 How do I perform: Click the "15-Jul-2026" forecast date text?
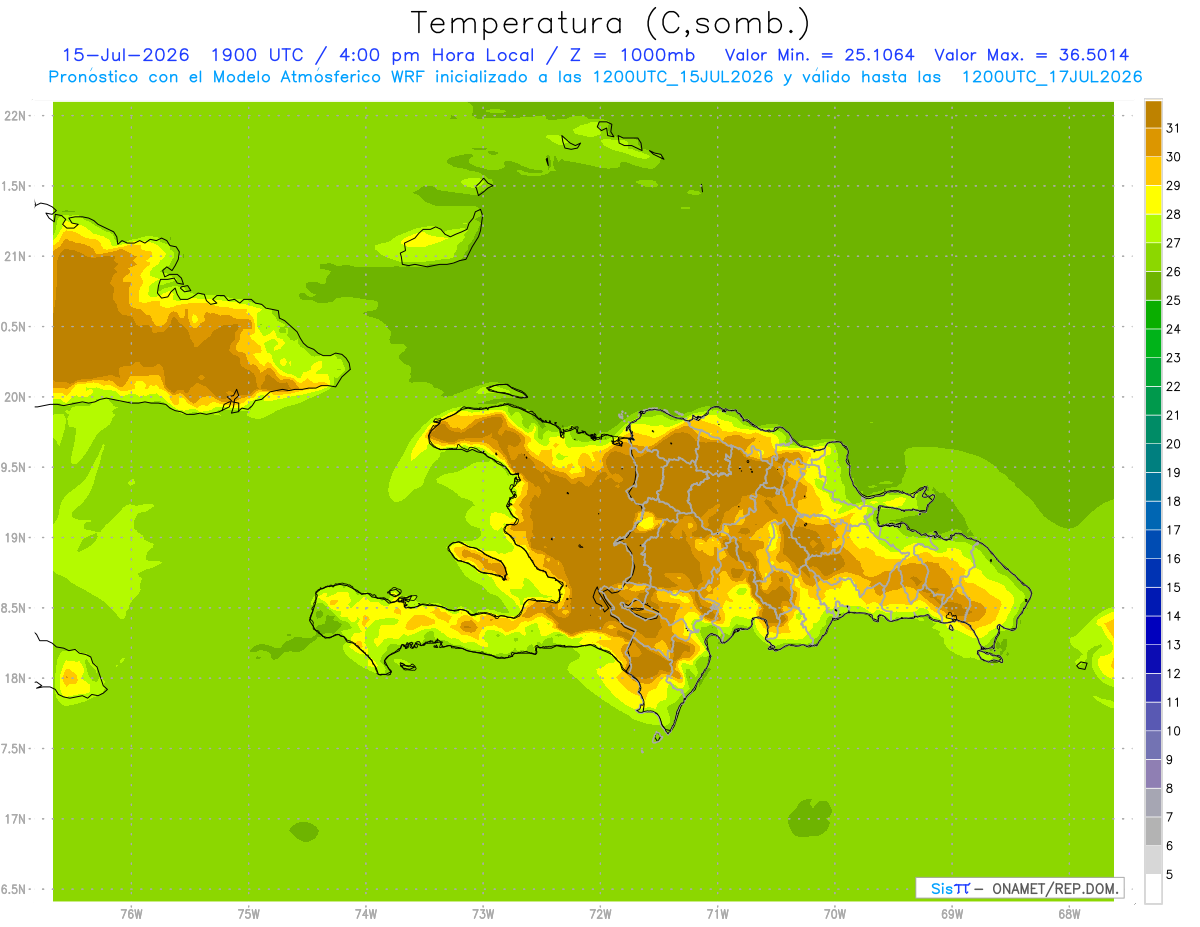(x=125, y=55)
